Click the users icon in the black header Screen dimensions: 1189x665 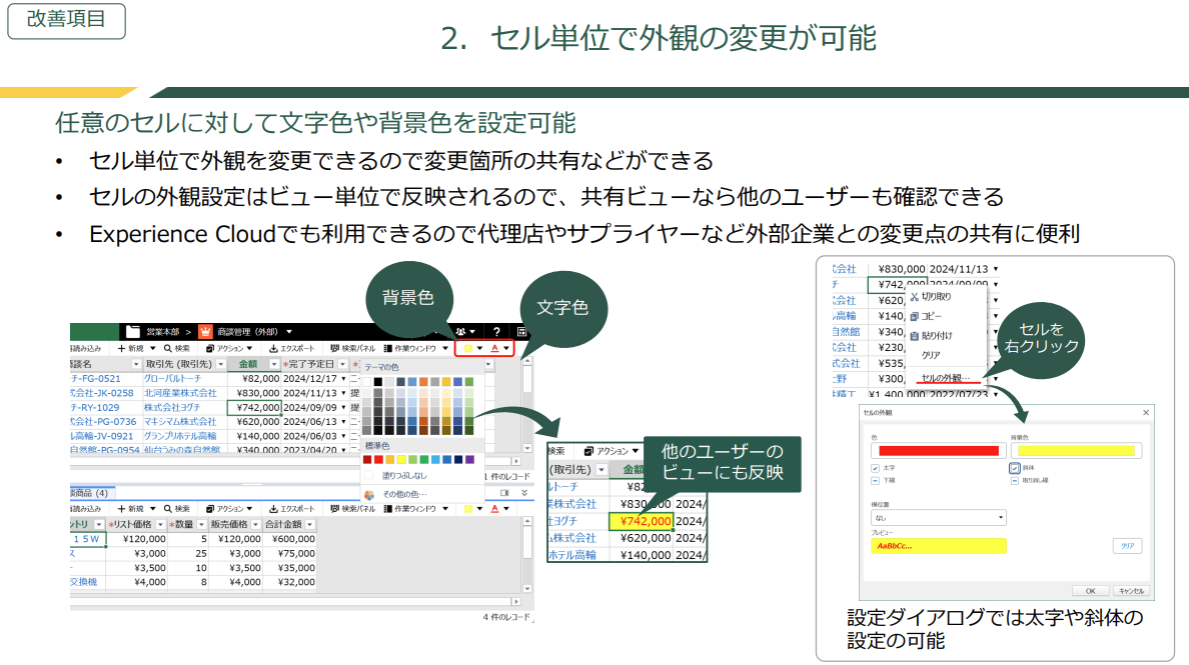click(460, 331)
